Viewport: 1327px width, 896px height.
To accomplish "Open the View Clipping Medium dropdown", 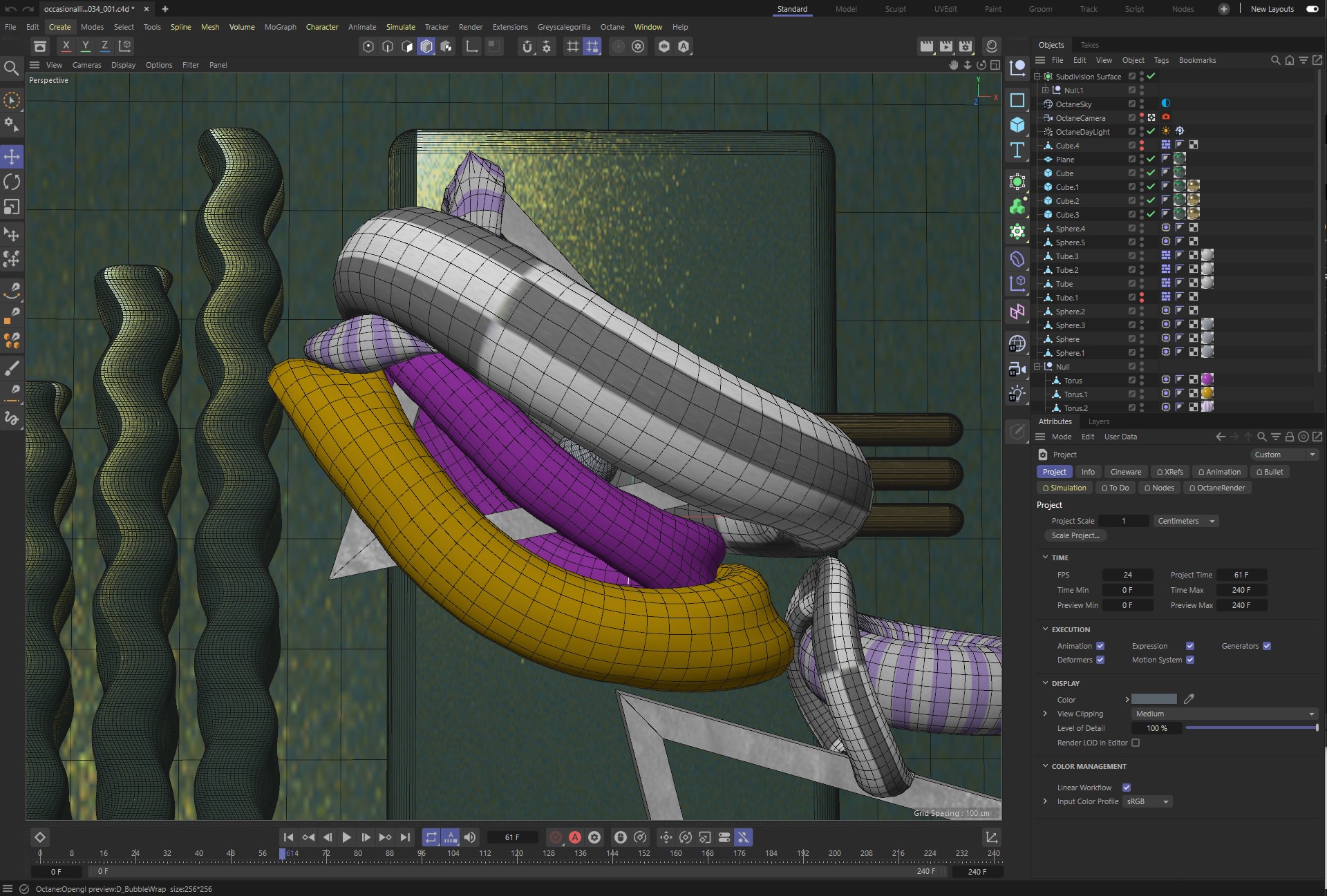I will tap(1223, 714).
